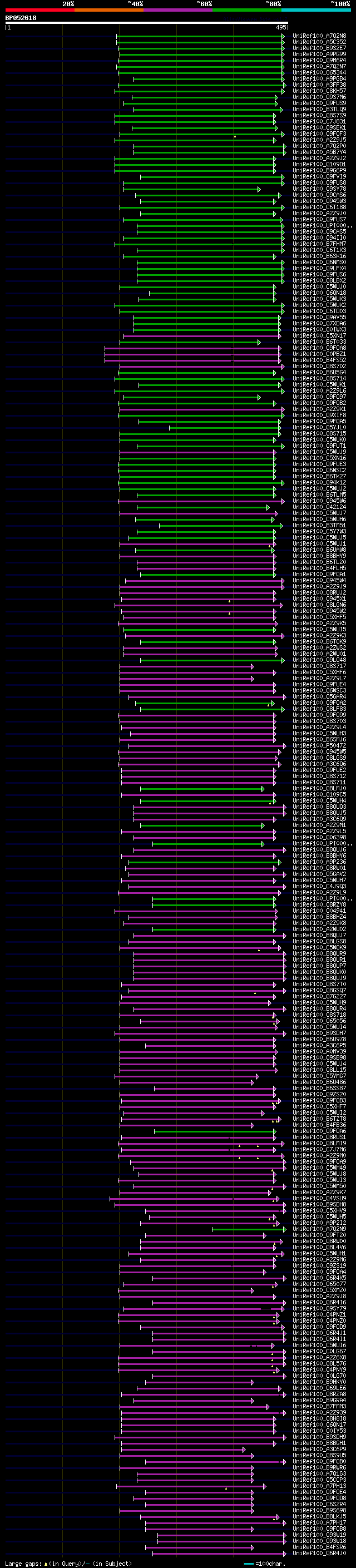Viewport: 356px width, 1568px height.
Task: Open hit UniRef100_C5YMG7
Action: 319,1076
